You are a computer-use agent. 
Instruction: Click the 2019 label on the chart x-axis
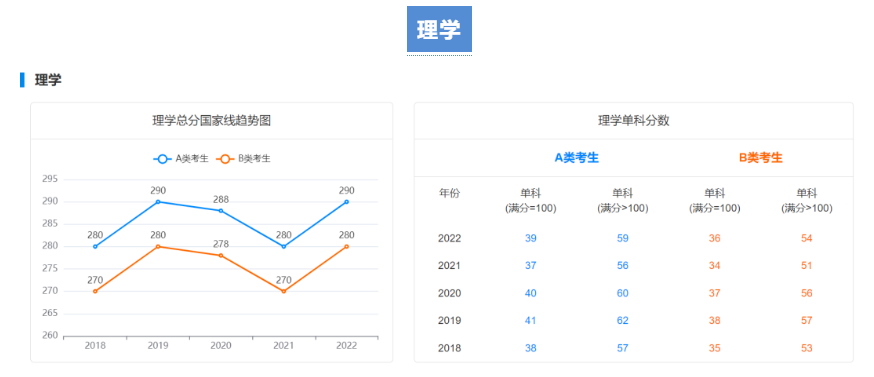(158, 346)
